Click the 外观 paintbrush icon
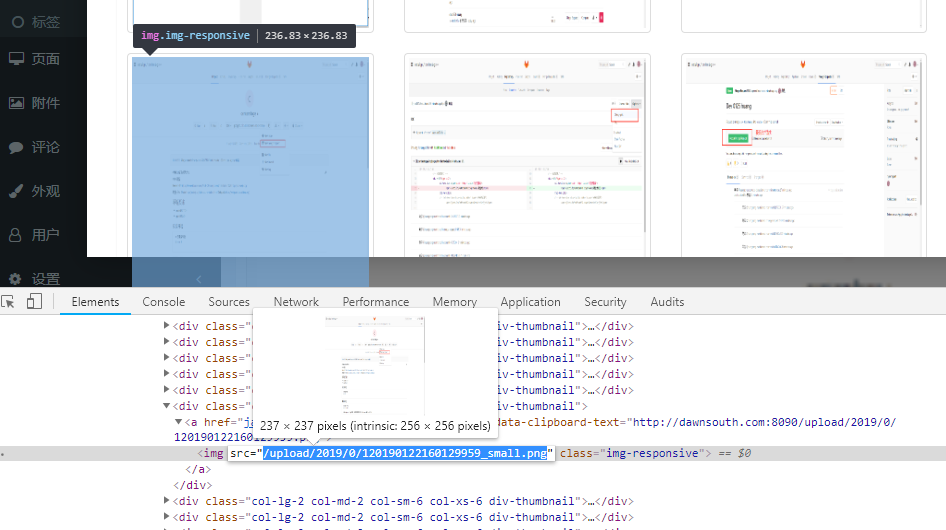 pyautogui.click(x=16, y=191)
